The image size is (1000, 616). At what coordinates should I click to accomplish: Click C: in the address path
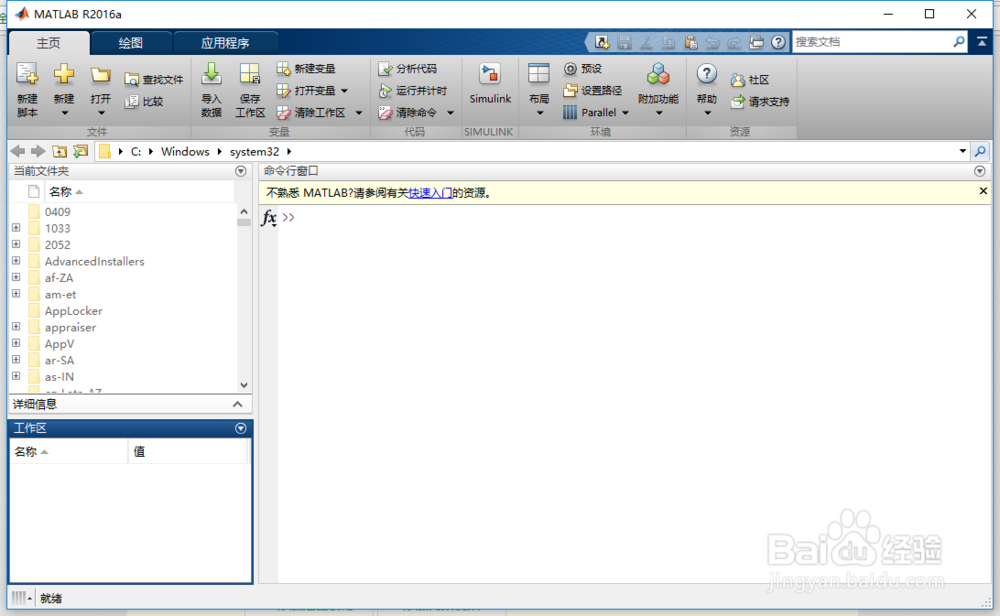coord(136,151)
